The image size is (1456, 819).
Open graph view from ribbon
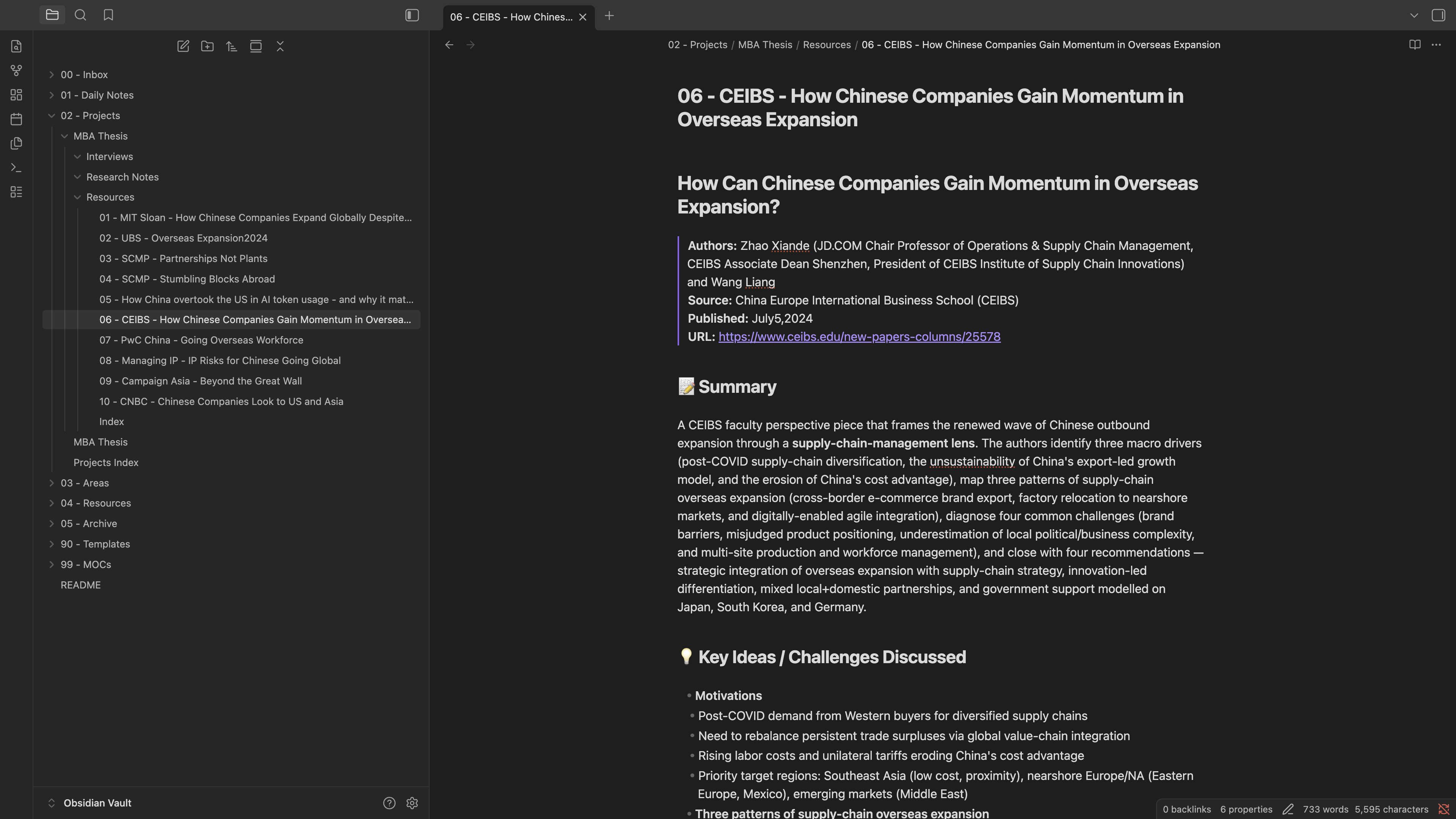16,71
